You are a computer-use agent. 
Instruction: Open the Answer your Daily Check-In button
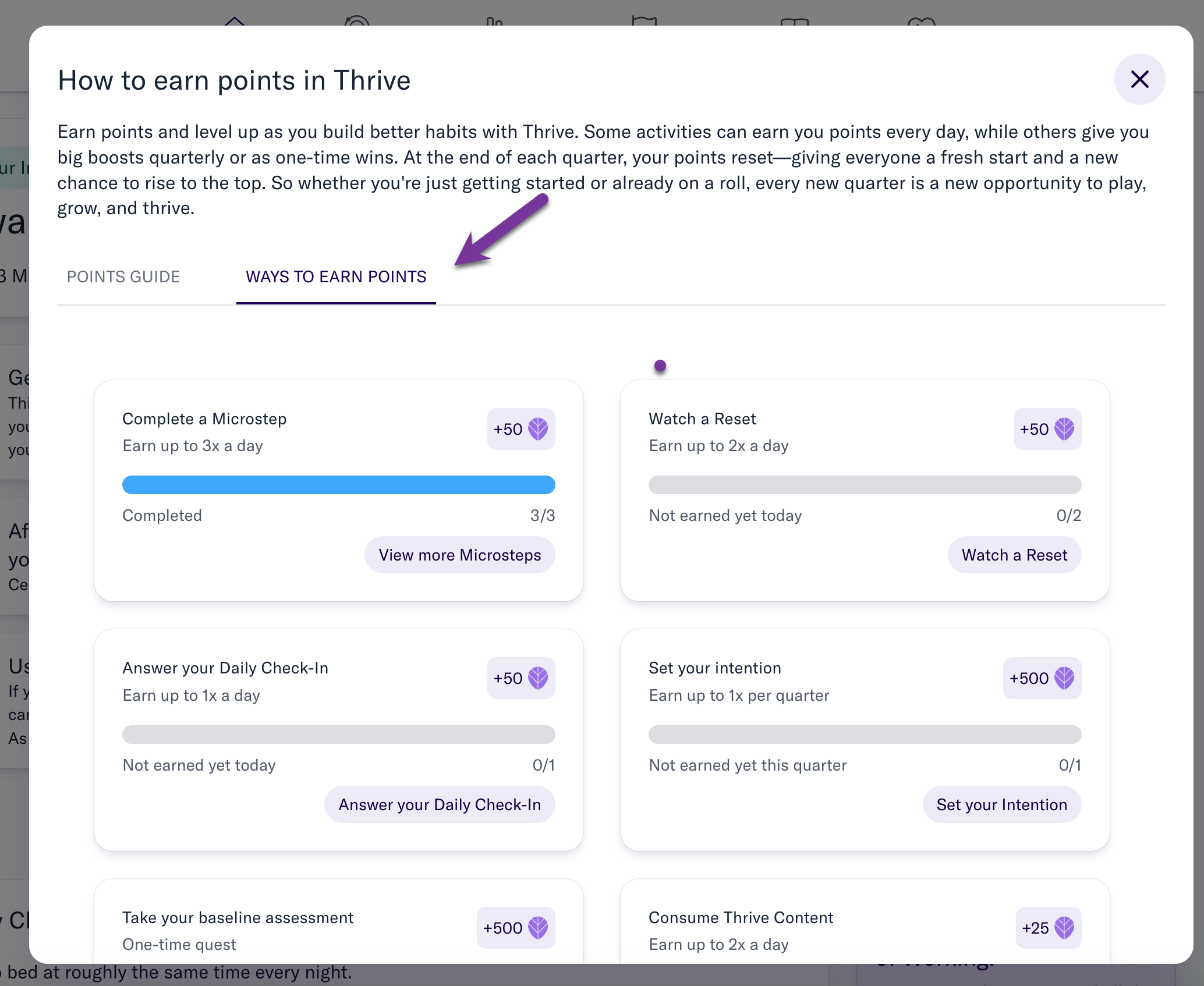coord(440,804)
